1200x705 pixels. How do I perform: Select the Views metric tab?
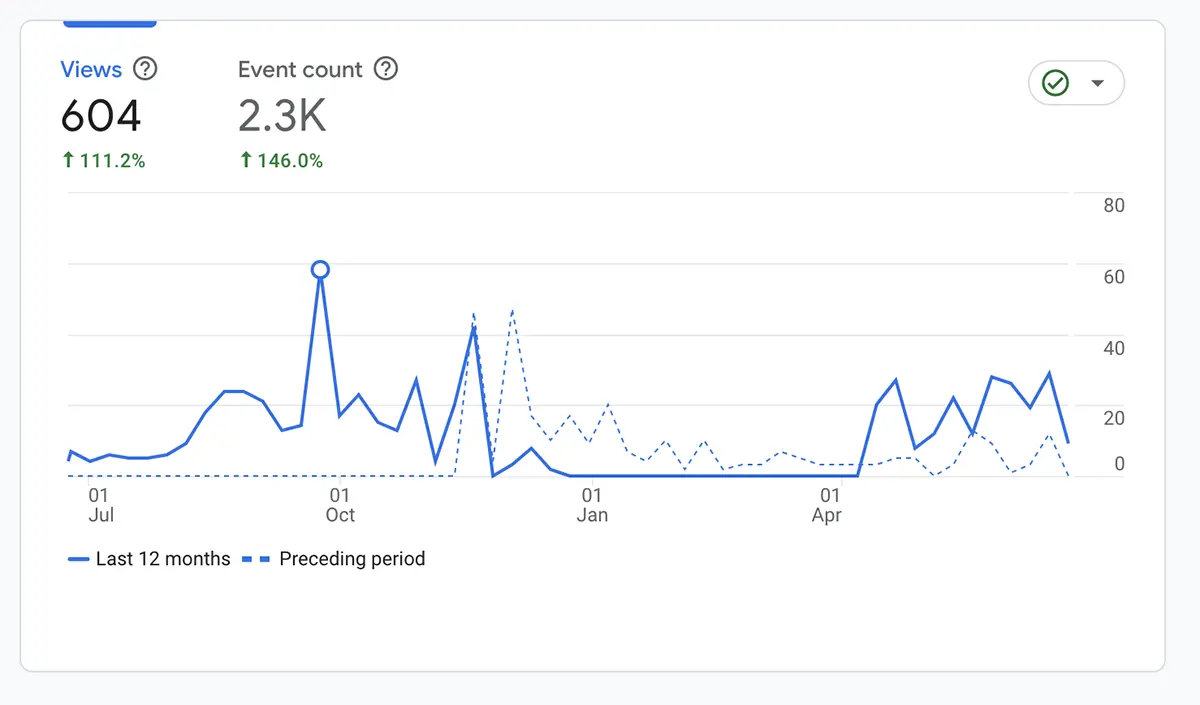pyautogui.click(x=91, y=69)
